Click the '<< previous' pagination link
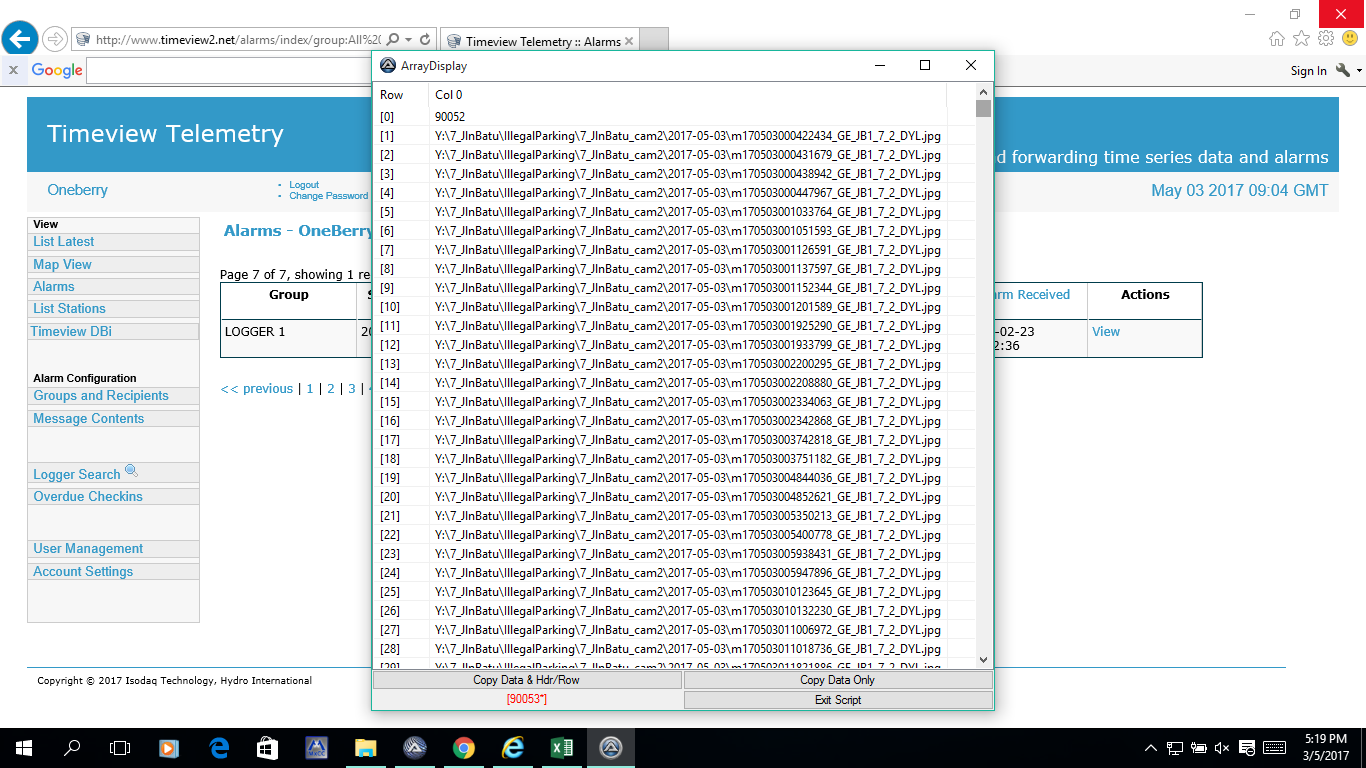Screen dimensions: 1366x768 tap(257, 388)
